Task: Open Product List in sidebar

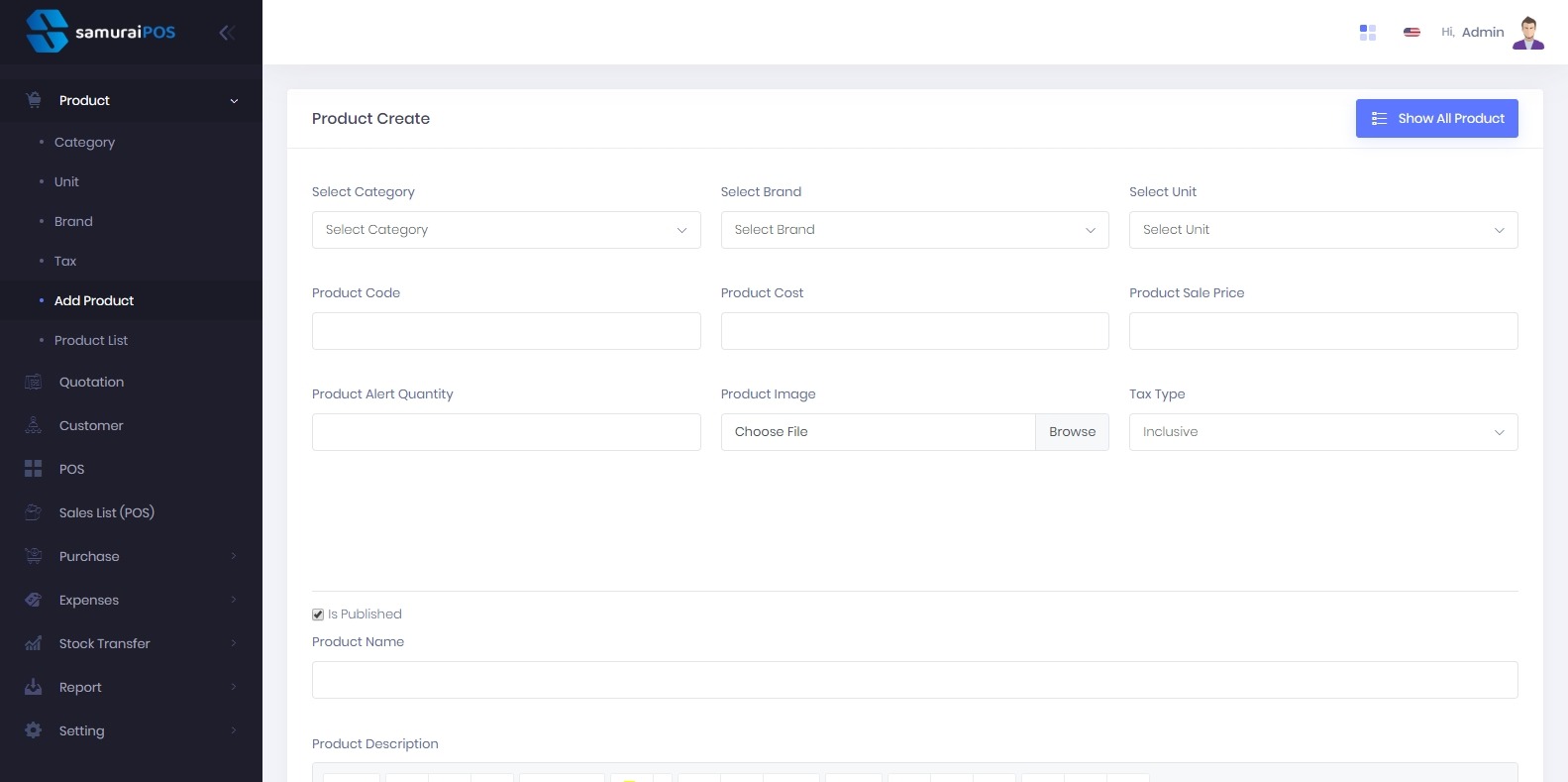Action: point(91,340)
